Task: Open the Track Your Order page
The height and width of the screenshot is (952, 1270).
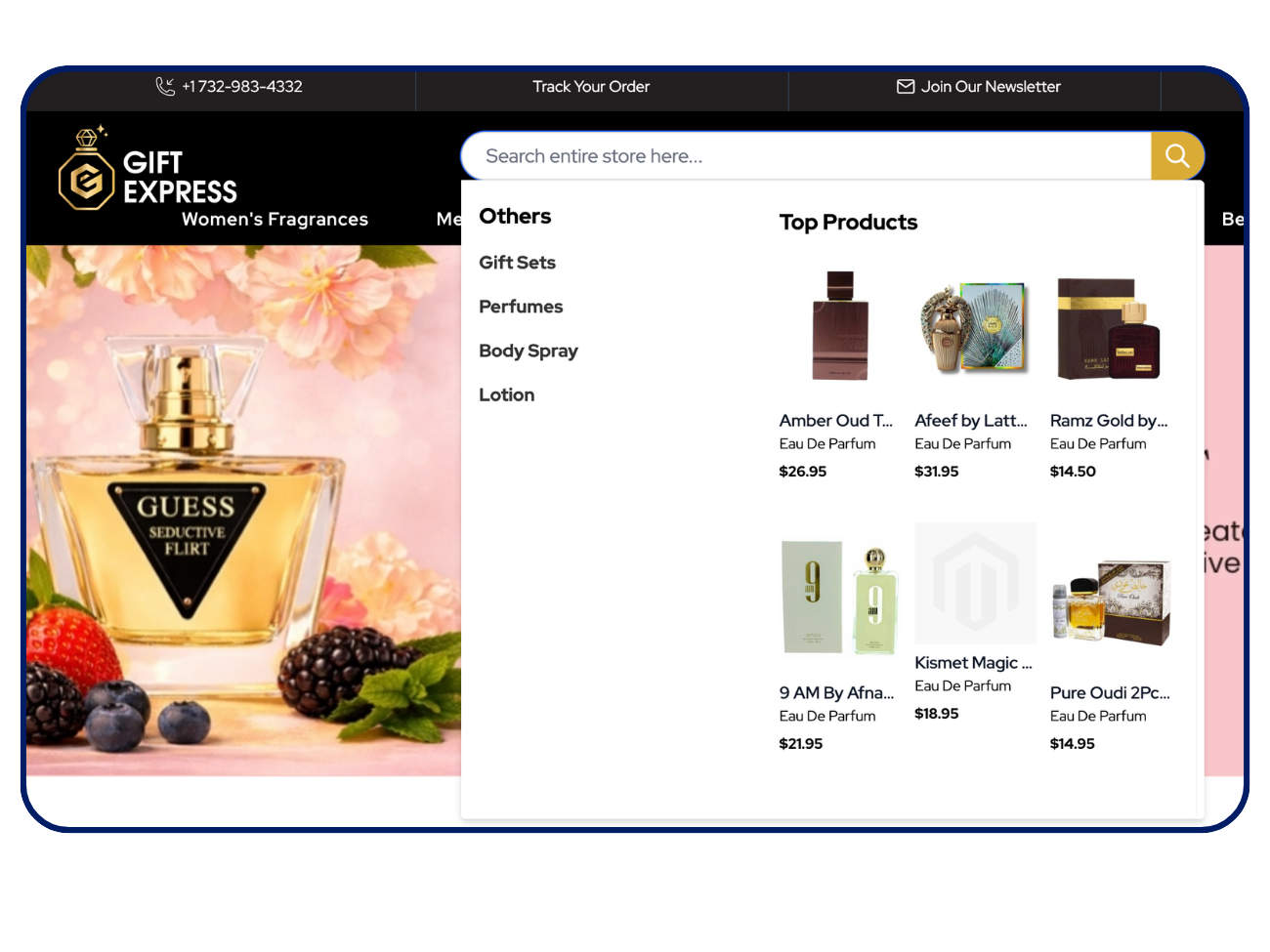Action: click(591, 86)
